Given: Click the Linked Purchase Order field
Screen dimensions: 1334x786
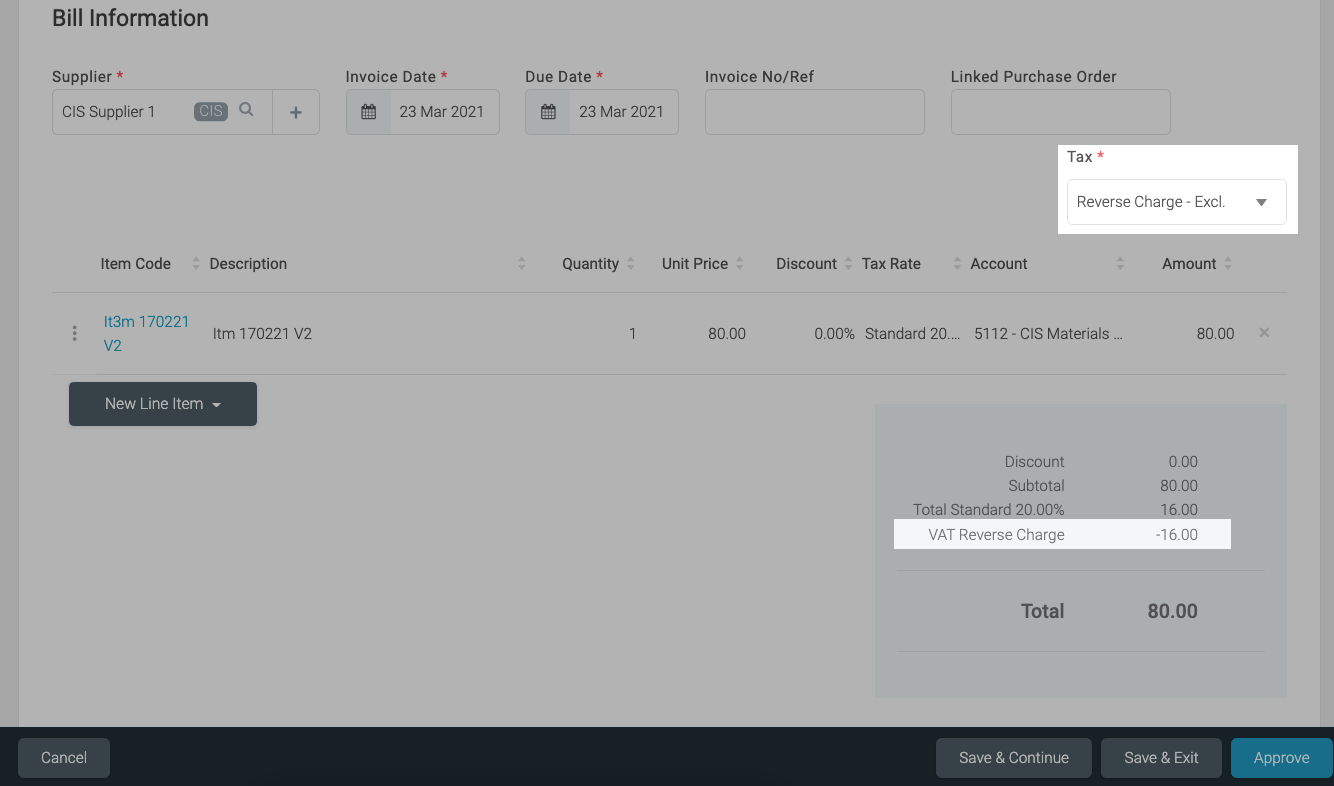Looking at the screenshot, I should coord(1060,111).
